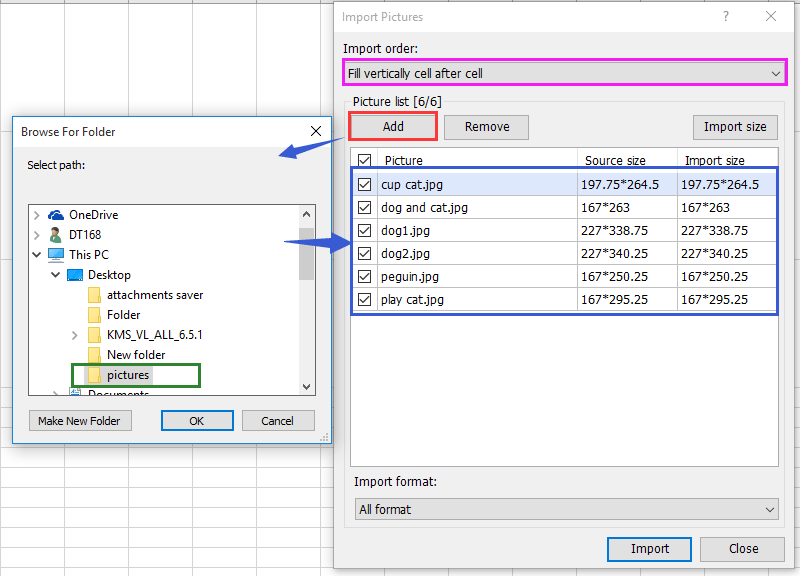Toggle the select-all checkbox above Picture column
The image size is (800, 576).
point(365,161)
